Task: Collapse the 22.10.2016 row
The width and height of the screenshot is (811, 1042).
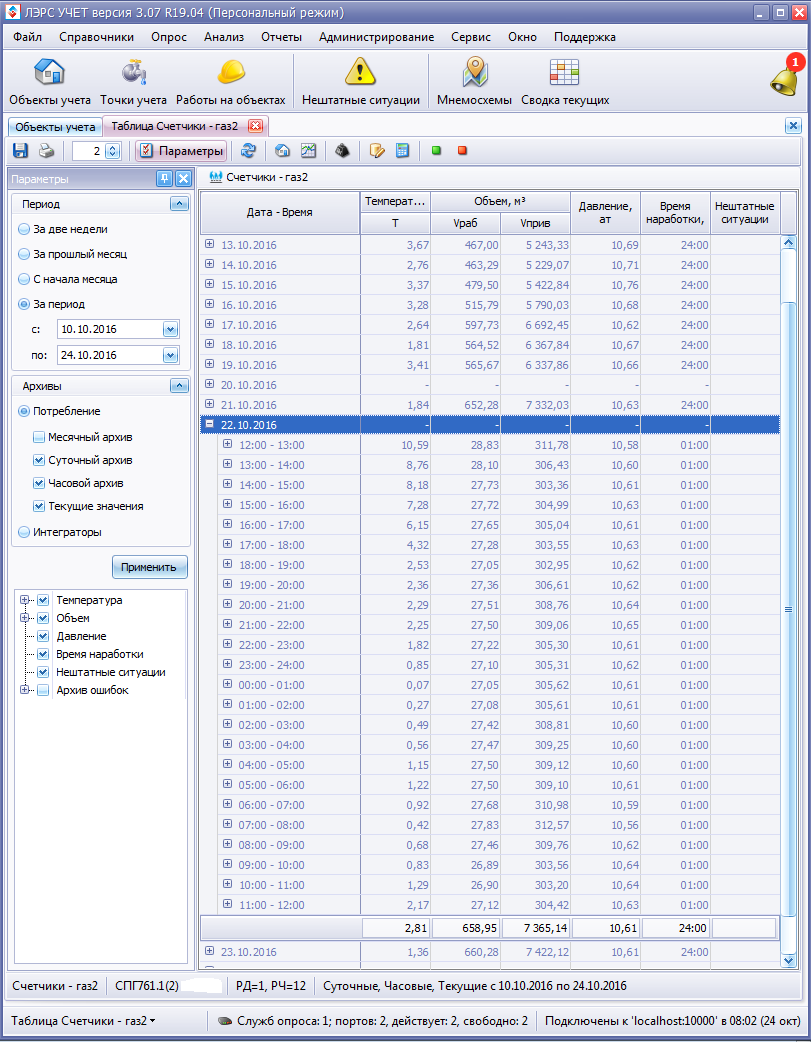Action: [x=209, y=424]
